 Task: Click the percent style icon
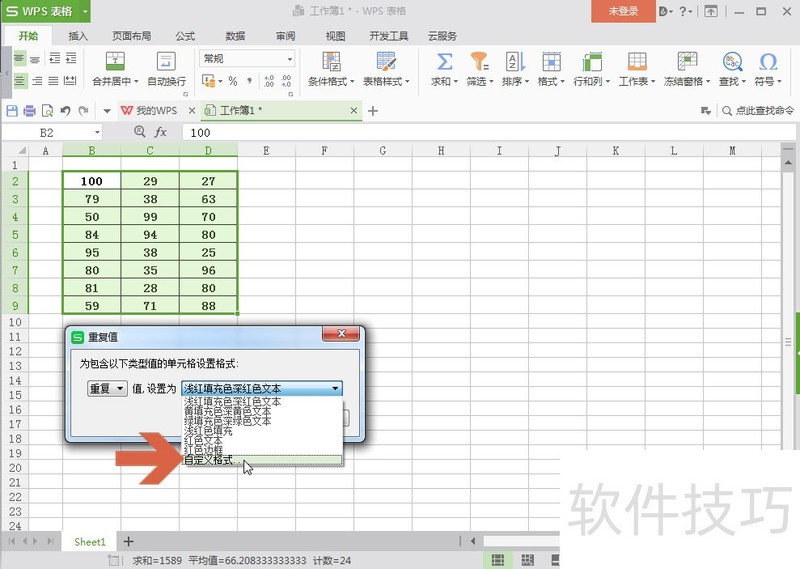(x=233, y=81)
